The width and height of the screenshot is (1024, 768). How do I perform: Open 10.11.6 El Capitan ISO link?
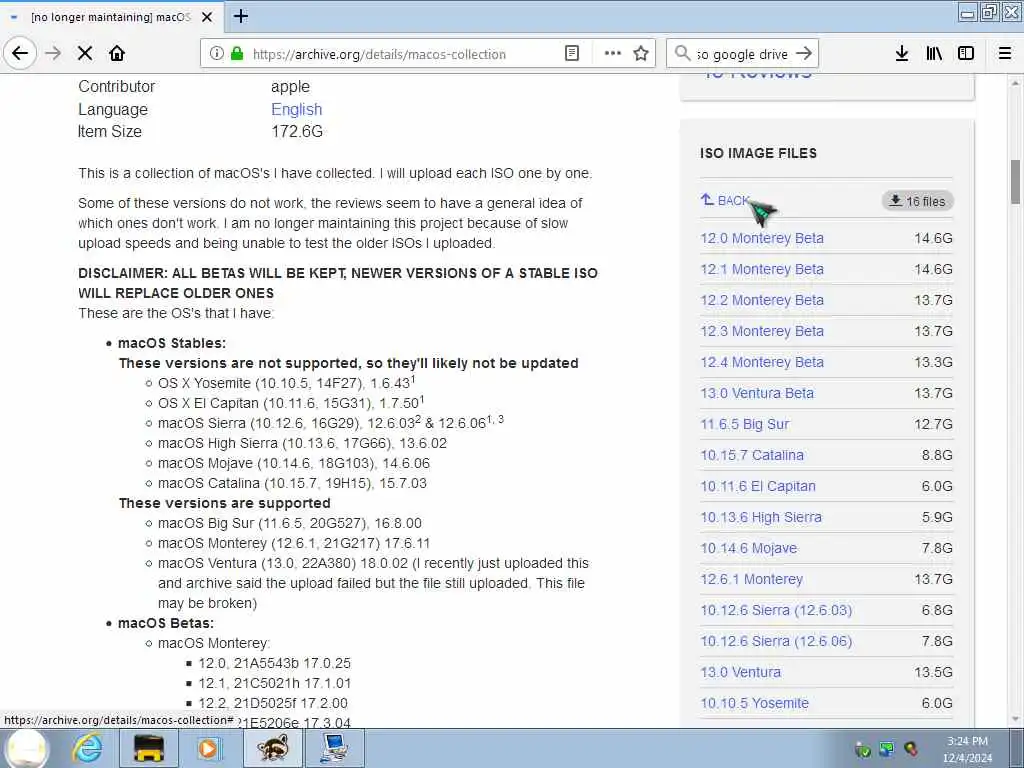click(x=758, y=487)
